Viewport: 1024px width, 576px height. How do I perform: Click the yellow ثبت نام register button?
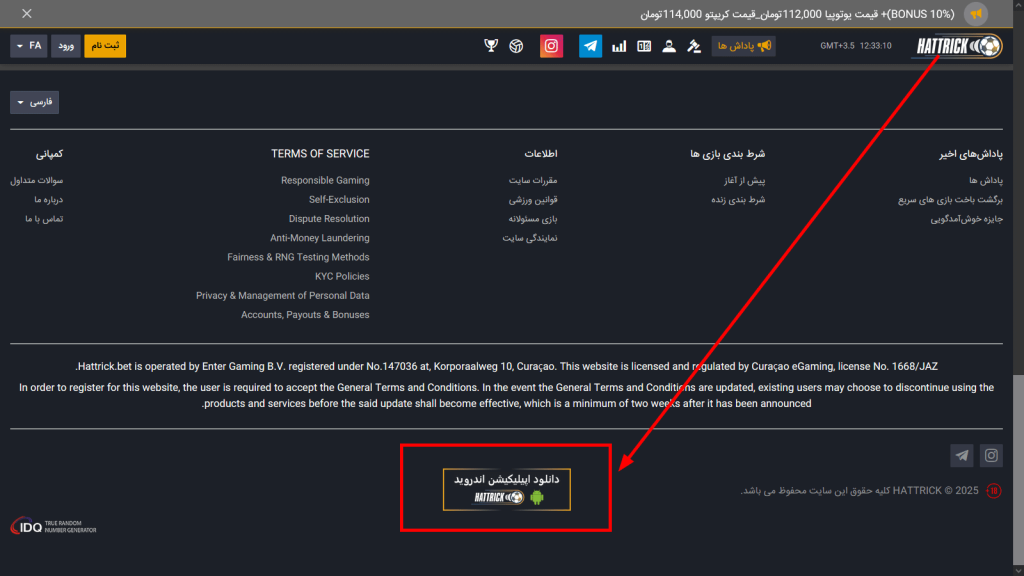pyautogui.click(x=104, y=45)
